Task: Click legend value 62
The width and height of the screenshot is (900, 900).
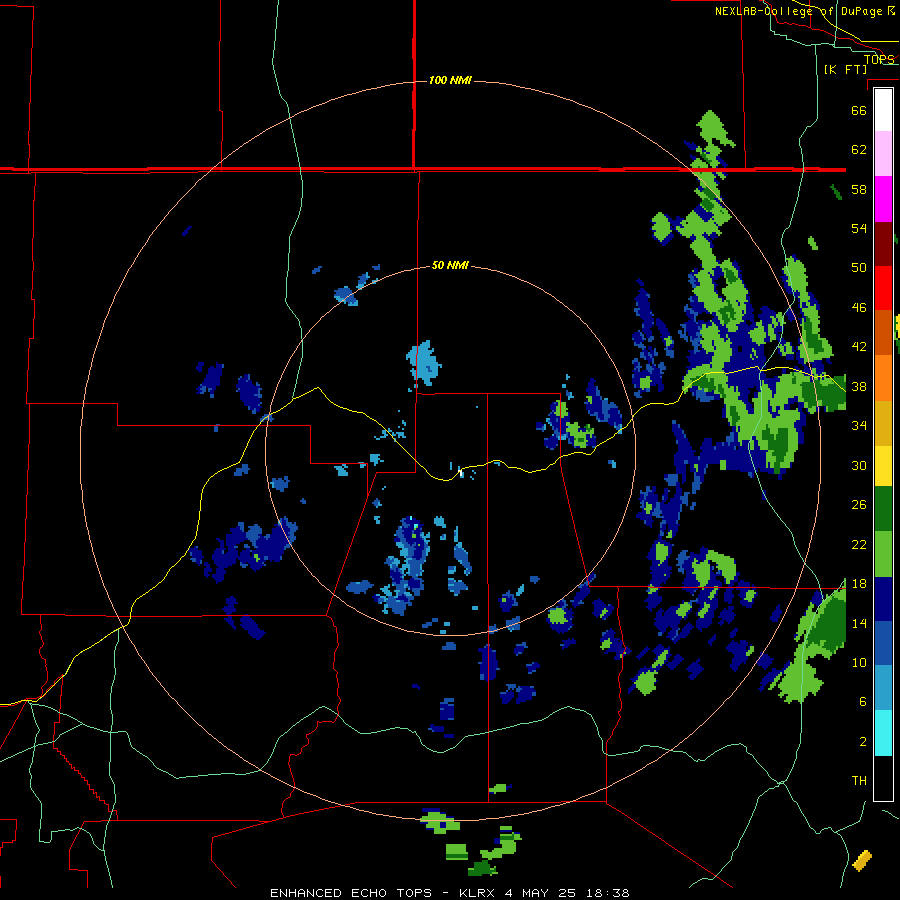Action: click(859, 150)
